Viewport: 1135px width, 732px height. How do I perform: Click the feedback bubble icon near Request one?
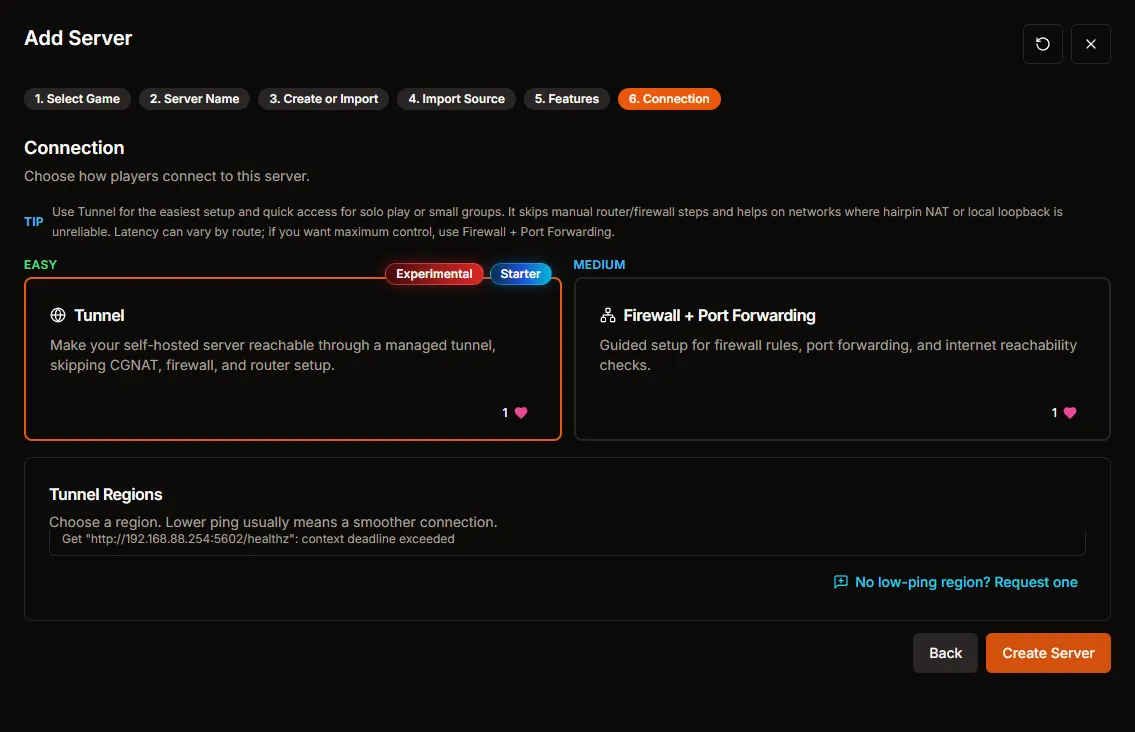coord(841,581)
